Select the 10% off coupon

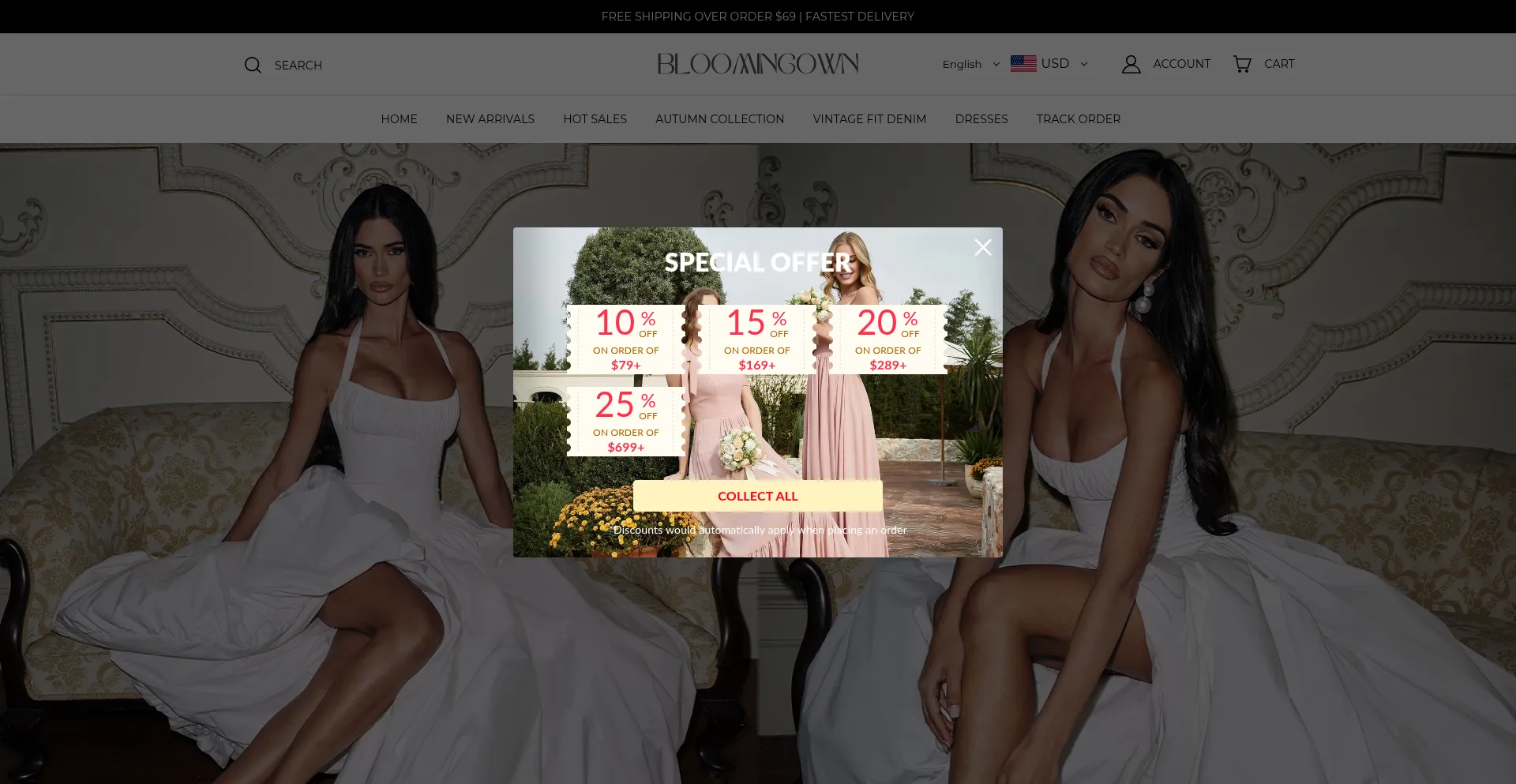coord(626,339)
